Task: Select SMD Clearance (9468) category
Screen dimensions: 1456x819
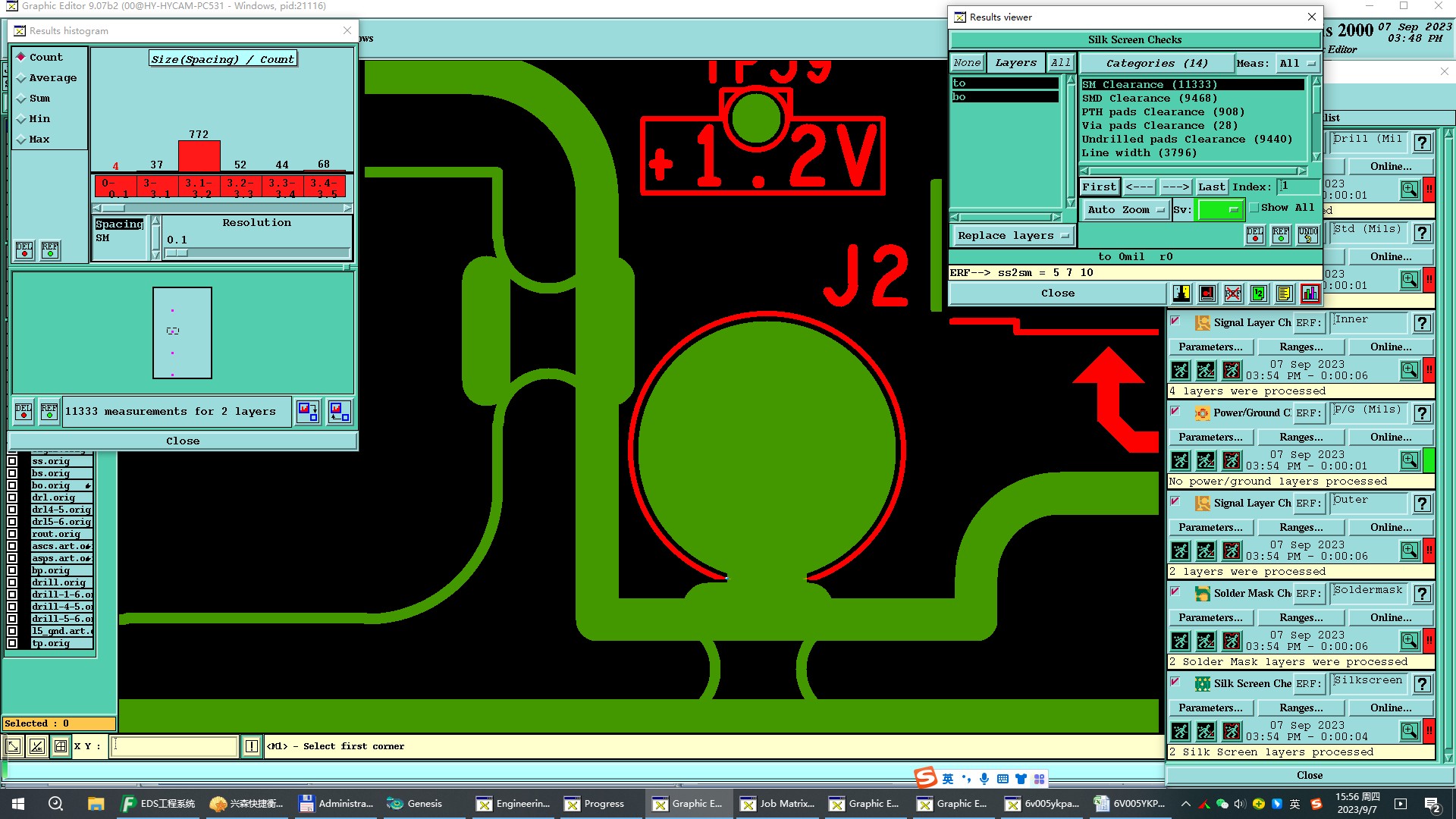Action: point(1149,99)
